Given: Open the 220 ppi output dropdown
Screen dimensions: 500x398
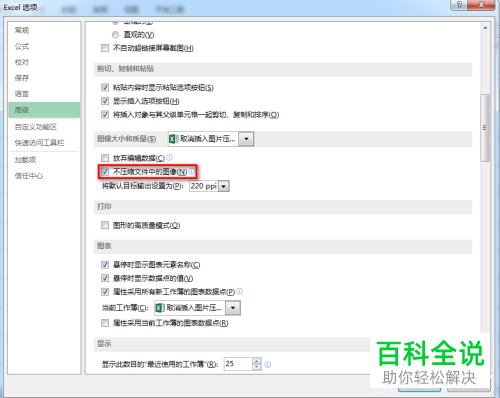Looking at the screenshot, I should point(224,186).
